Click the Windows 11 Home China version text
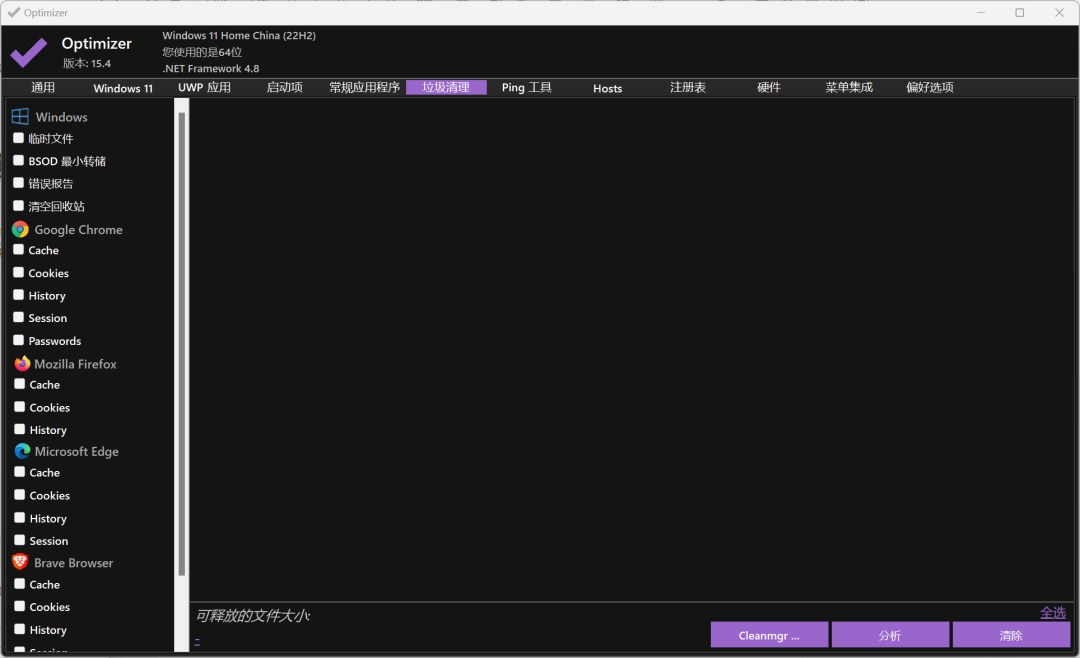Screen dimensions: 1080x658 [x=239, y=36]
